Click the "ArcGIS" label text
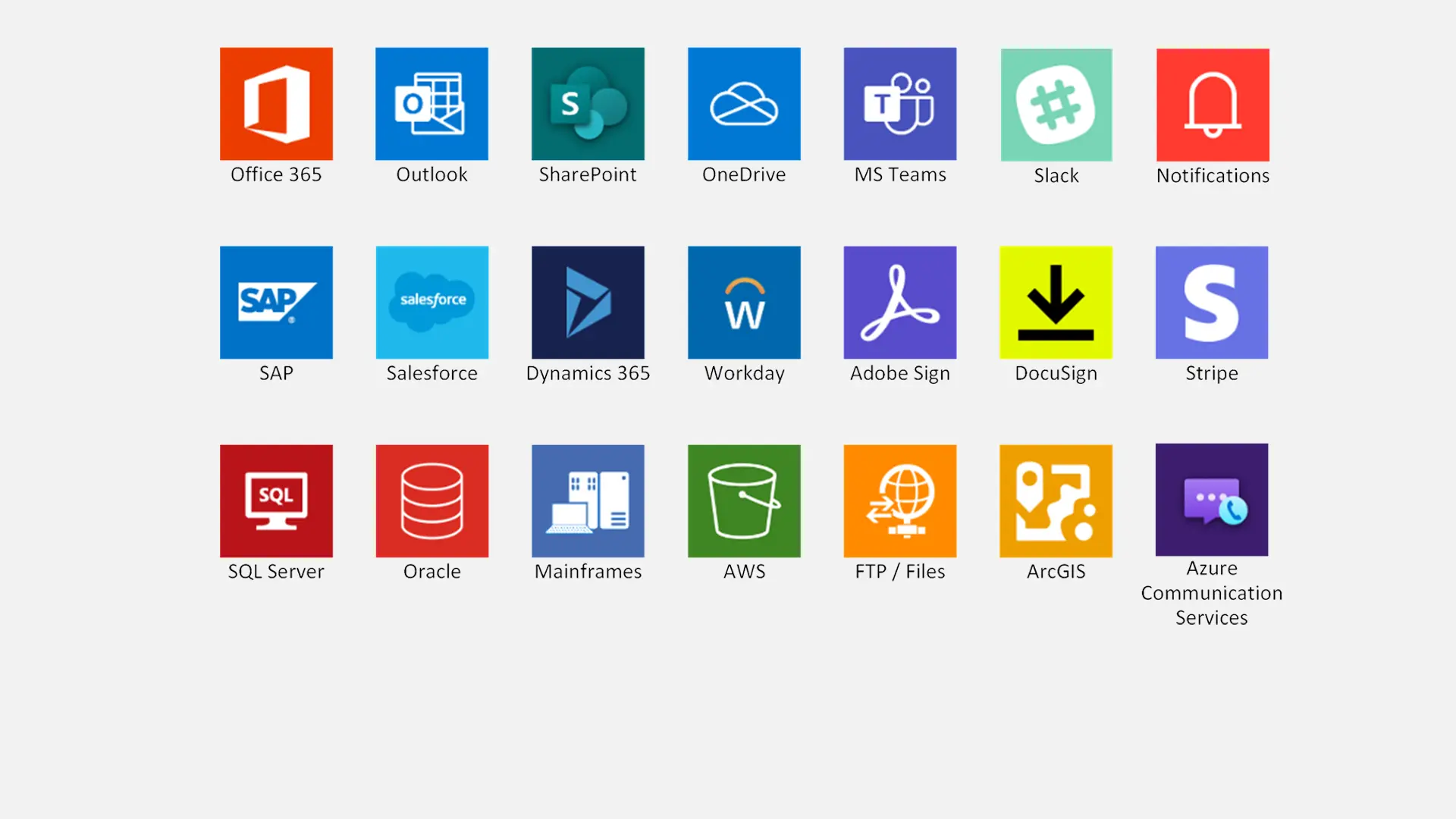1456x819 pixels. (1056, 571)
